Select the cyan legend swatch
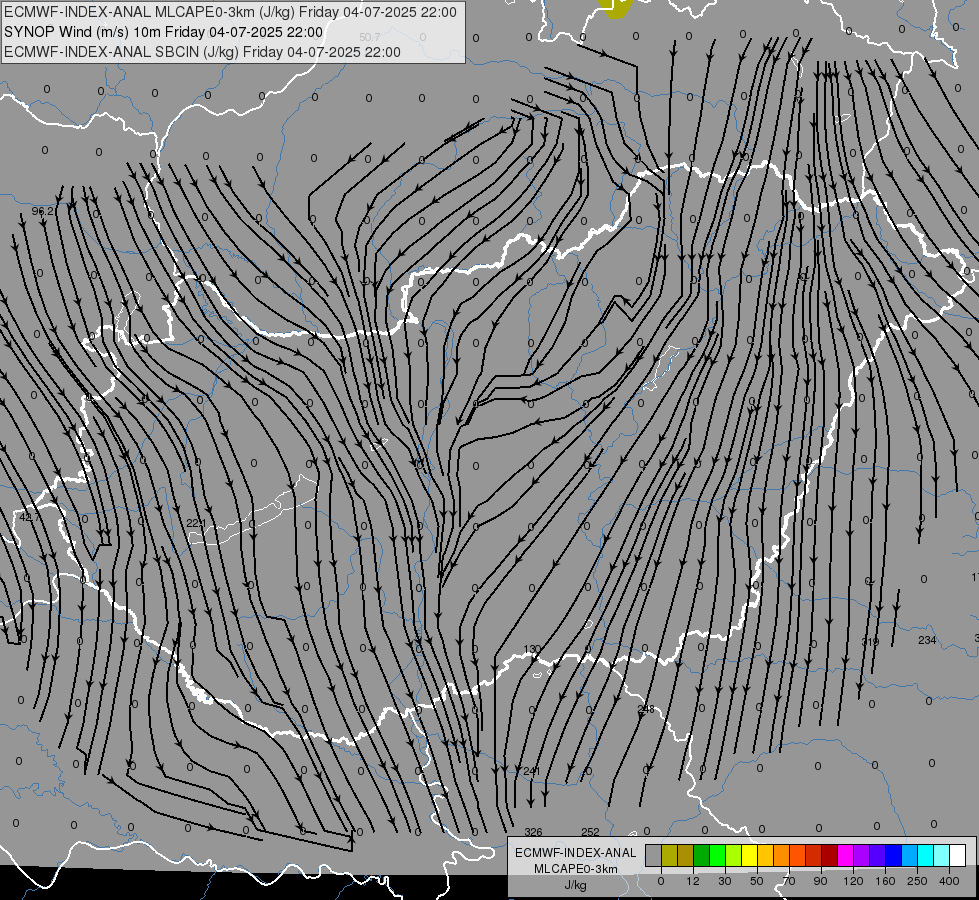This screenshot has width=979, height=900. pos(926,856)
